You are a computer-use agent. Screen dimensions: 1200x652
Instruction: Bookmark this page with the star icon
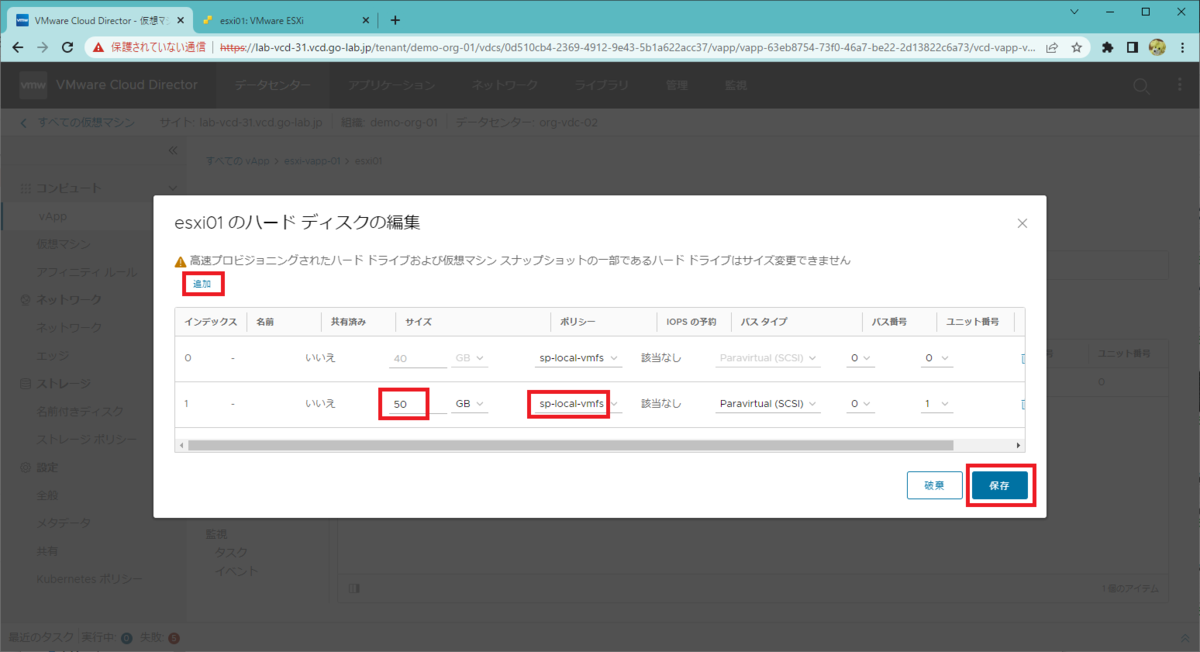(1077, 47)
